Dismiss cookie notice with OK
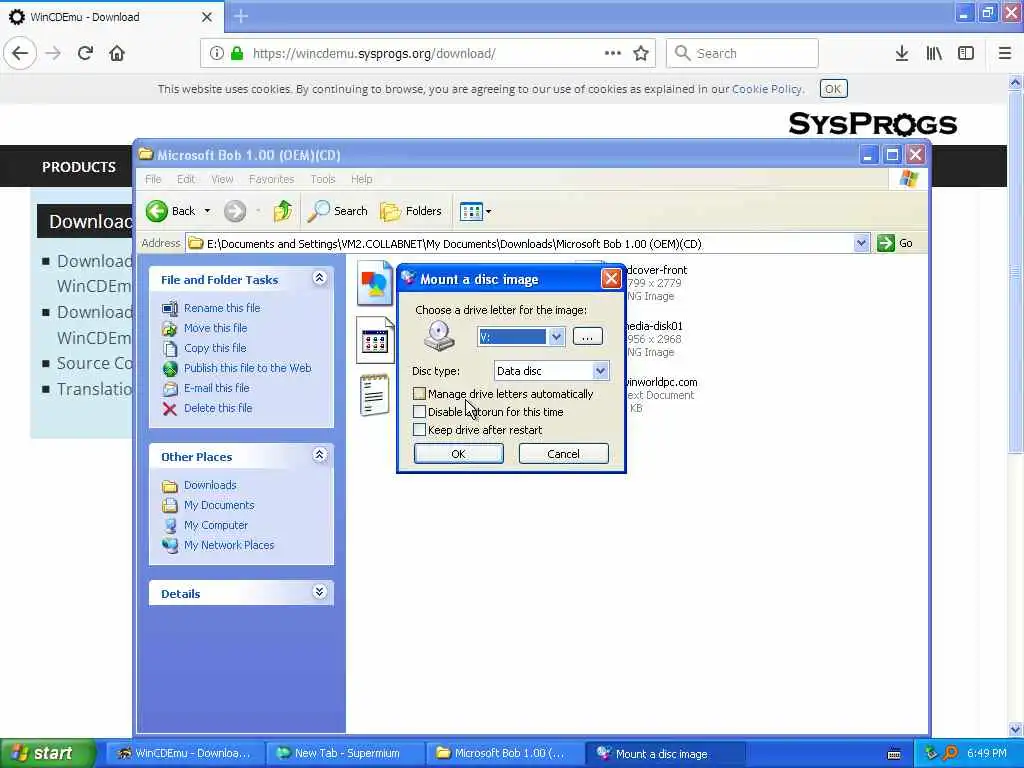 tap(833, 89)
